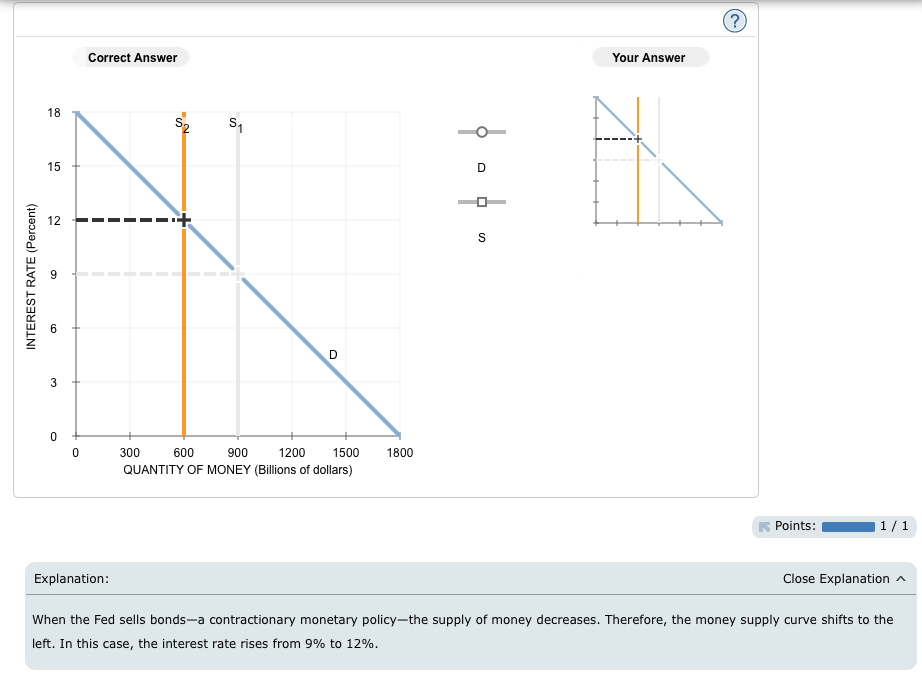Select the square S curve handle
This screenshot has width=922, height=691.
481,201
